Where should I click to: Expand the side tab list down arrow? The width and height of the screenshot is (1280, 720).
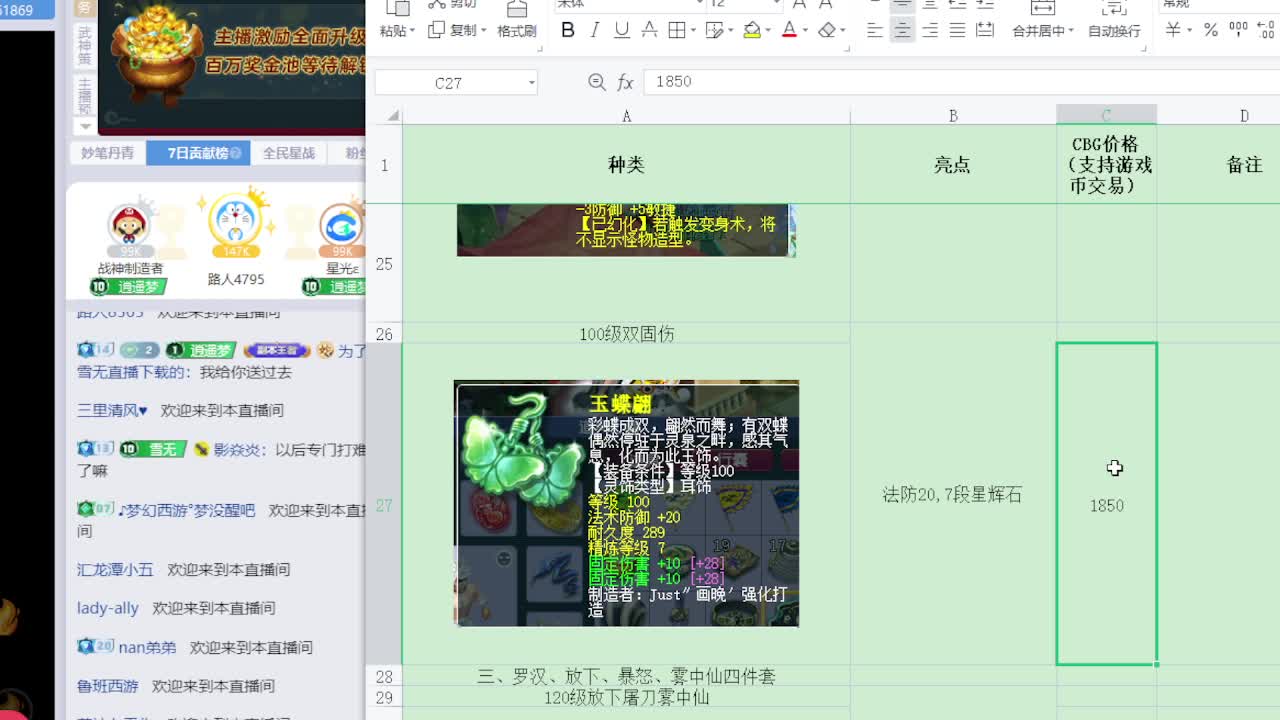(85, 125)
